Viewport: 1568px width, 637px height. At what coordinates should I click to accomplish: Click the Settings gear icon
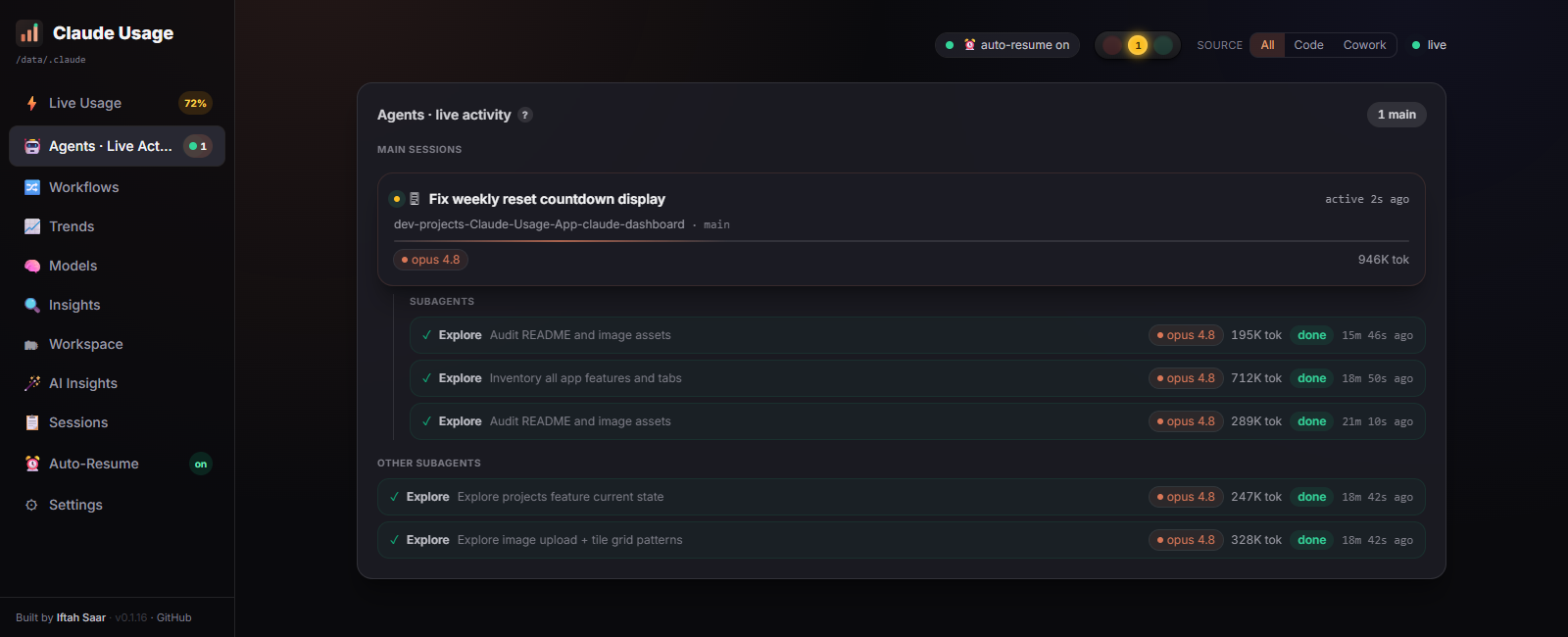coord(31,505)
